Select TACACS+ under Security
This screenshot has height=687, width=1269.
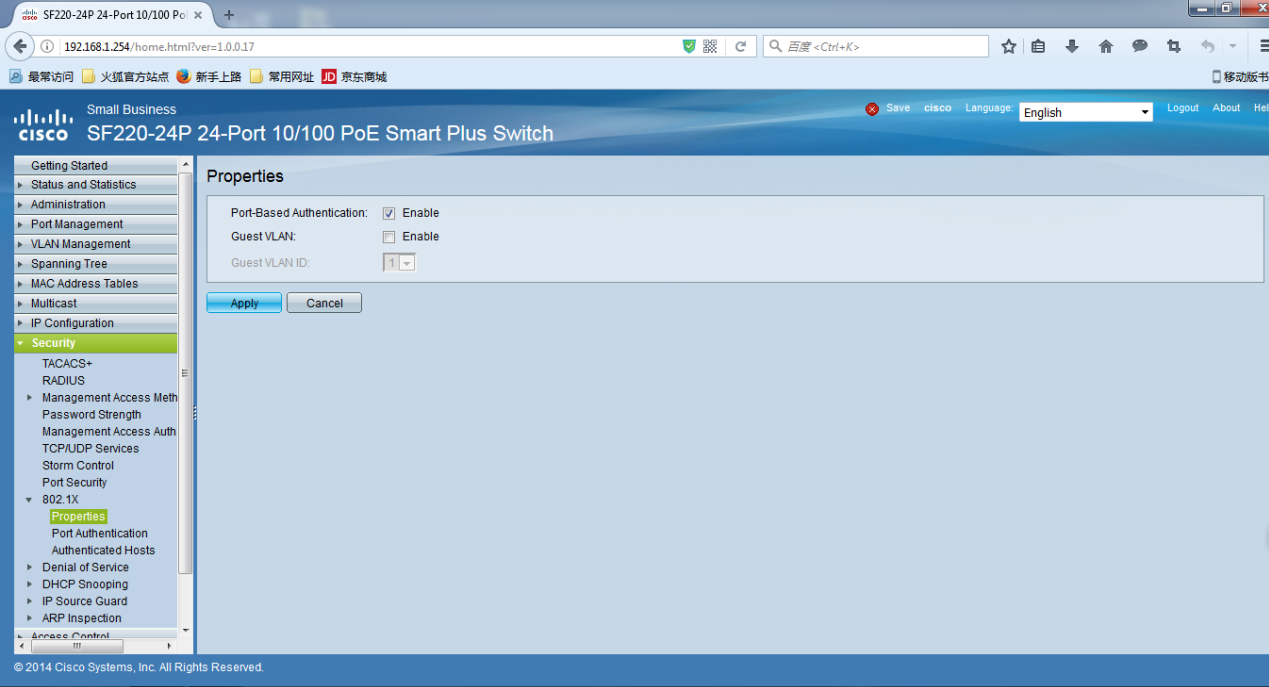click(67, 364)
